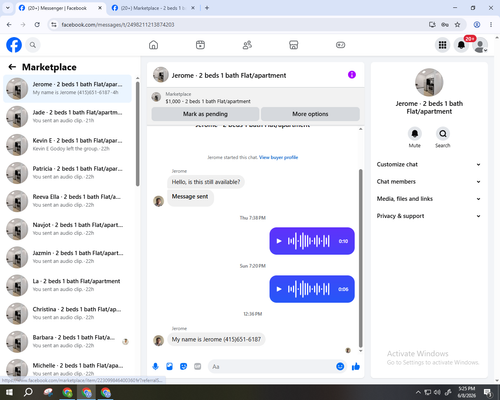Open conversation information purple icon
500x400 pixels.
pyautogui.click(x=352, y=75)
